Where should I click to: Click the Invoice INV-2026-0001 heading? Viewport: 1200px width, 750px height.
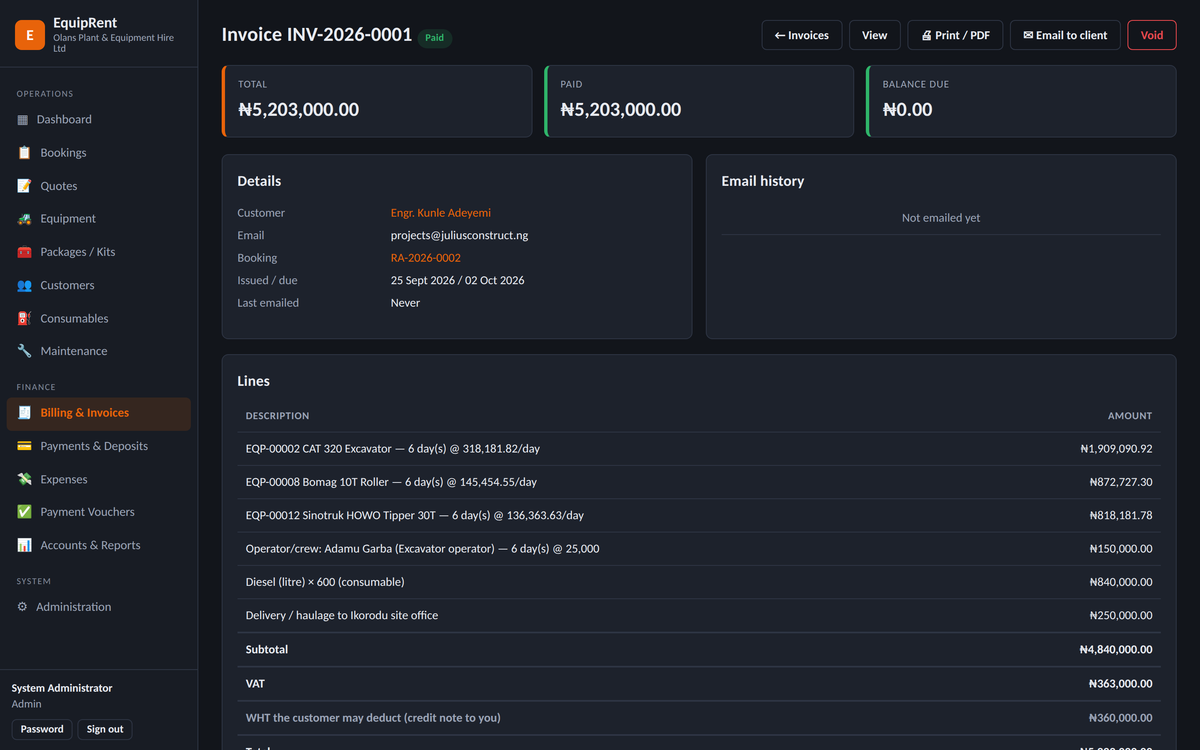[x=317, y=35]
